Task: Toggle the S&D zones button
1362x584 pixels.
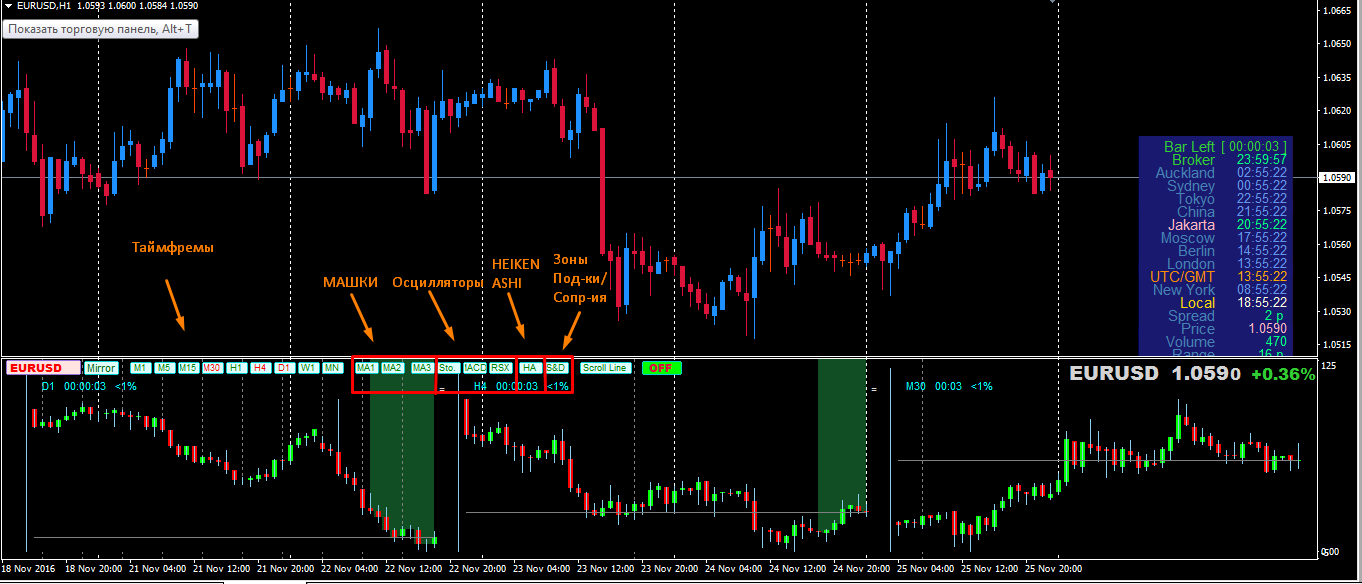Action: pos(557,368)
